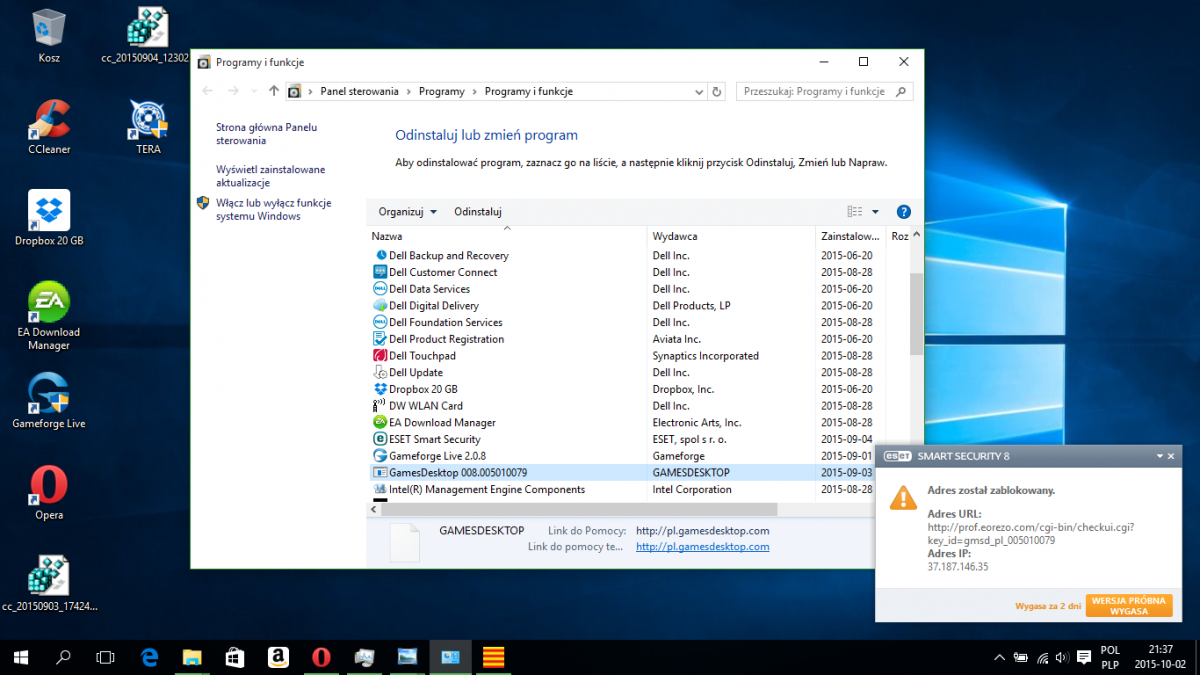Viewport: 1200px width, 675px height.
Task: Open the Dropbox 20 GB desktop icon
Action: 49,218
